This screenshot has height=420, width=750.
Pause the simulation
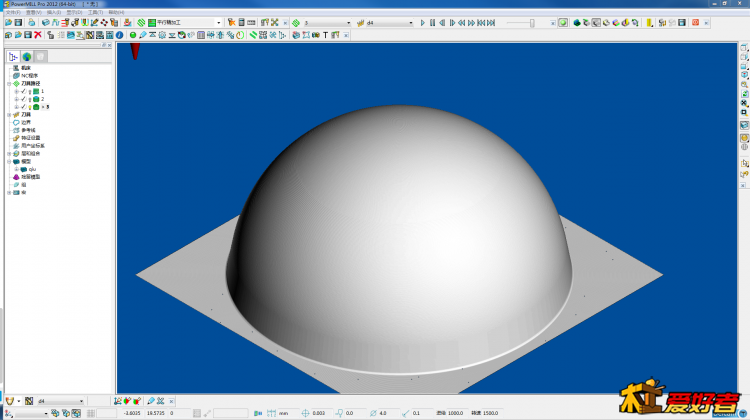pyautogui.click(x=432, y=22)
